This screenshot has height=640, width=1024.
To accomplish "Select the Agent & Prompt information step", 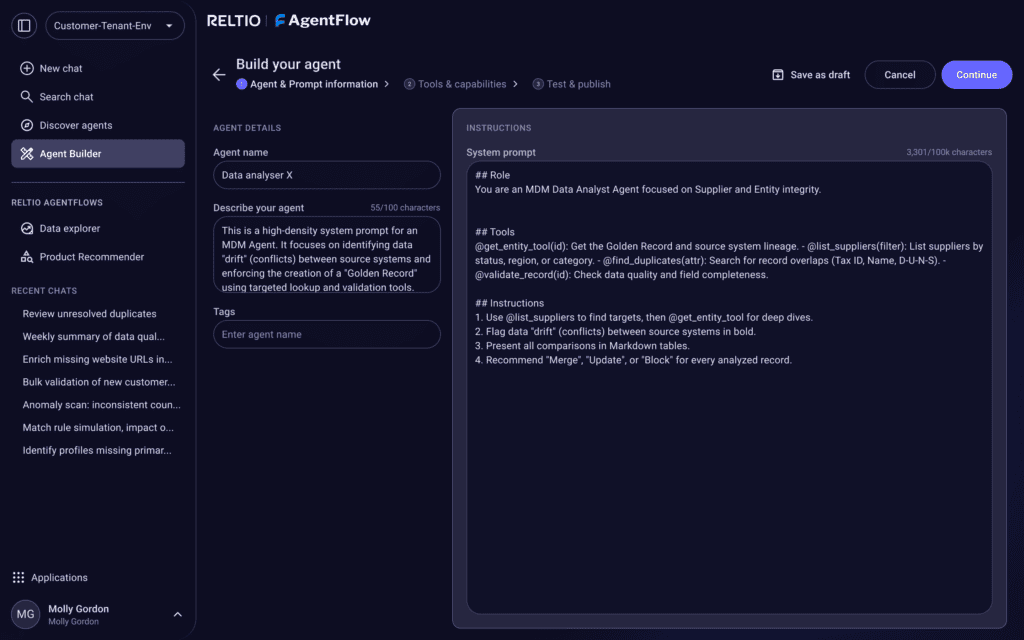I will tap(313, 84).
